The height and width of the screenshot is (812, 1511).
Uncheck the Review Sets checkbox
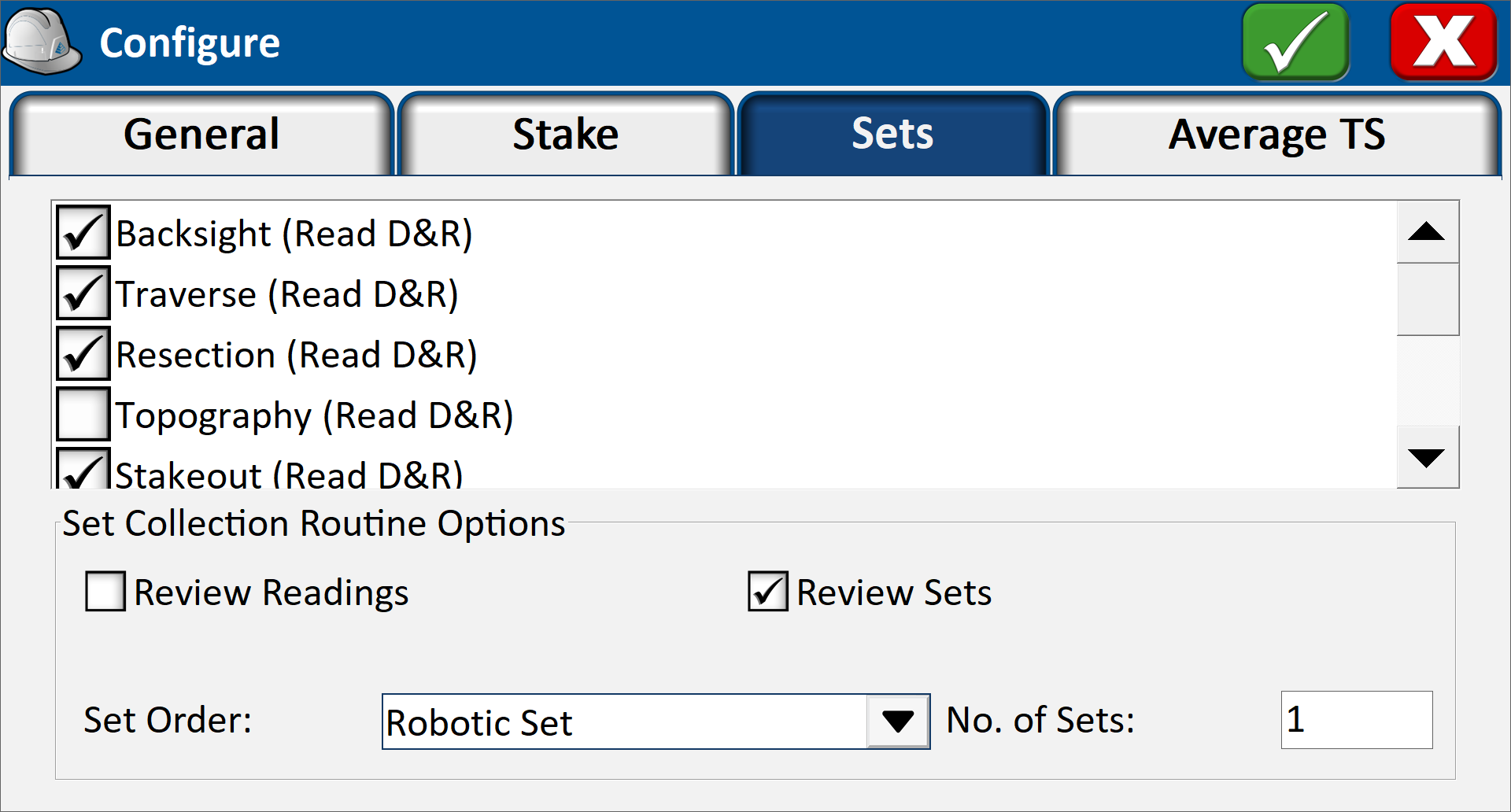coord(768,592)
